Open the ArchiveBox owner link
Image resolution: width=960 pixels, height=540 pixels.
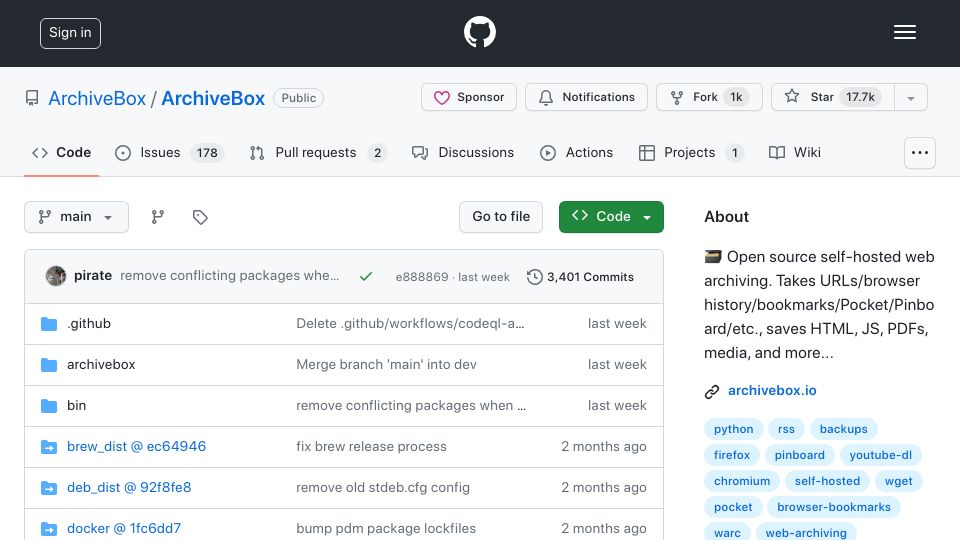pyautogui.click(x=97, y=98)
